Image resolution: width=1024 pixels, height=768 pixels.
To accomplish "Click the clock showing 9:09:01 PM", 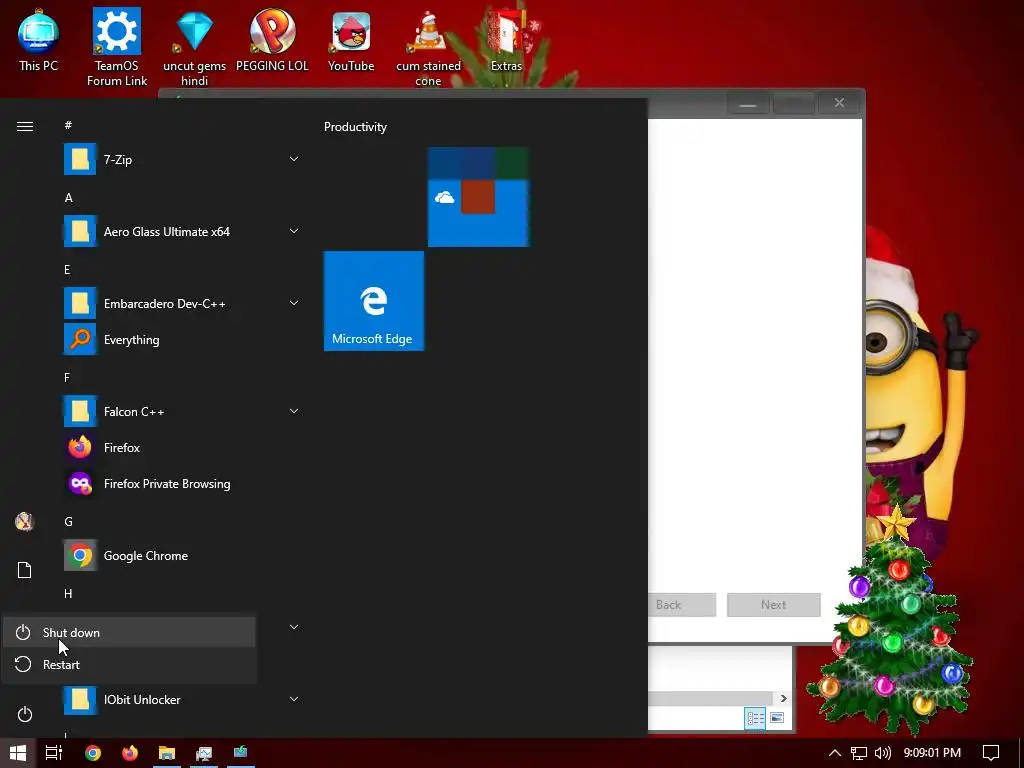I will [x=932, y=753].
